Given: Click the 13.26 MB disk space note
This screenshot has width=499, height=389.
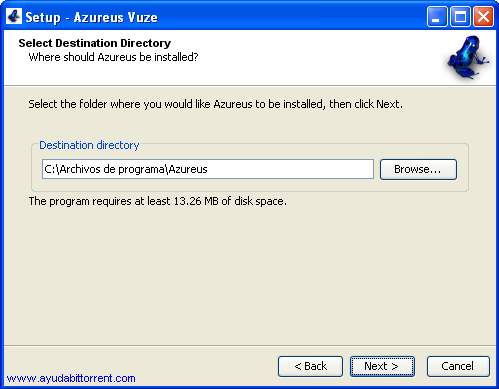Looking at the screenshot, I should [157, 201].
